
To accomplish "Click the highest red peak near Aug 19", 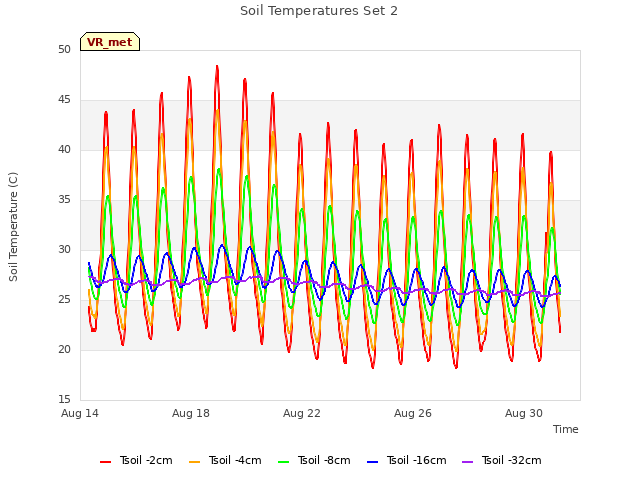I will pos(217,67).
